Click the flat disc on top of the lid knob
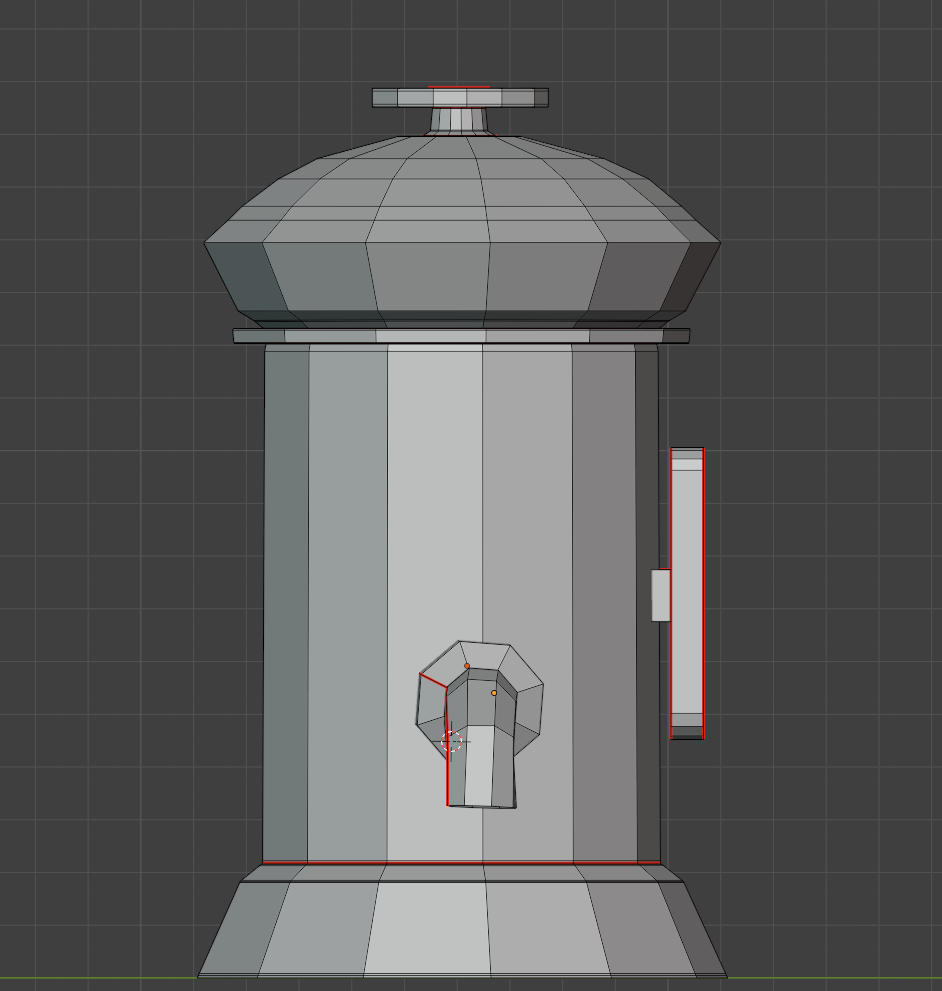 (460, 98)
